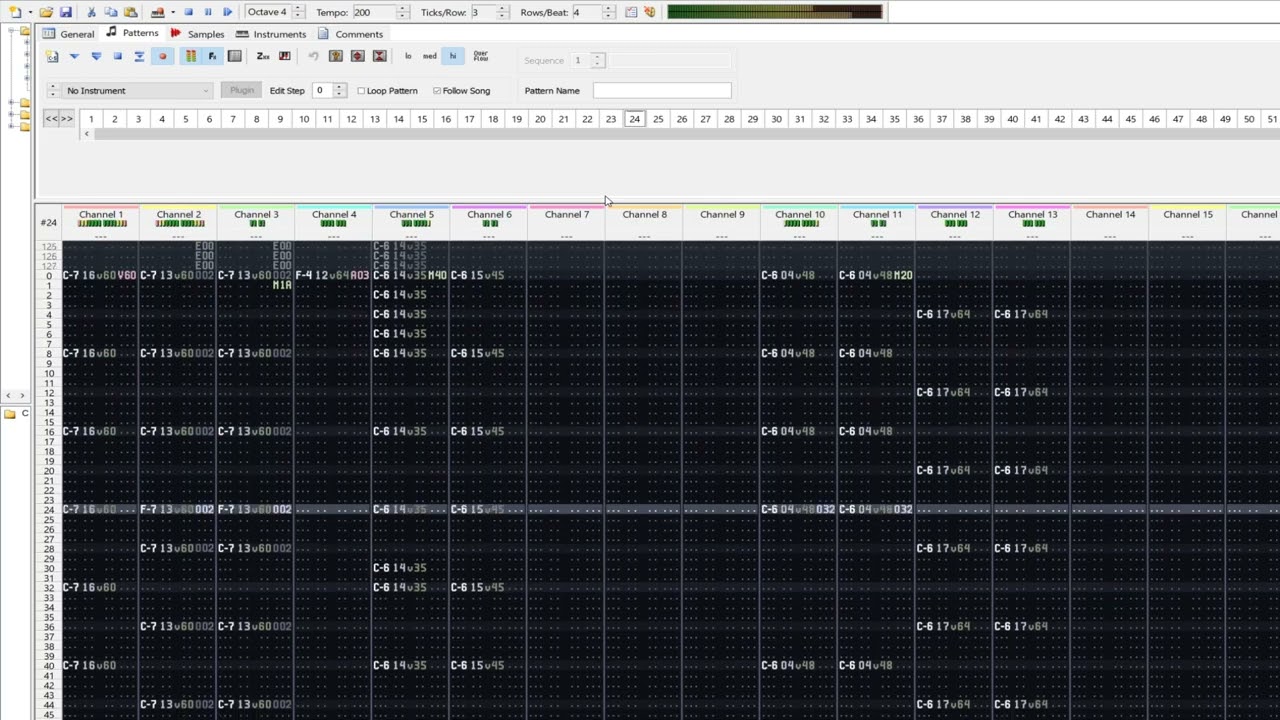Viewport: 1280px width, 720px height.
Task: Click the instrument selector spin control
Action: [52, 91]
